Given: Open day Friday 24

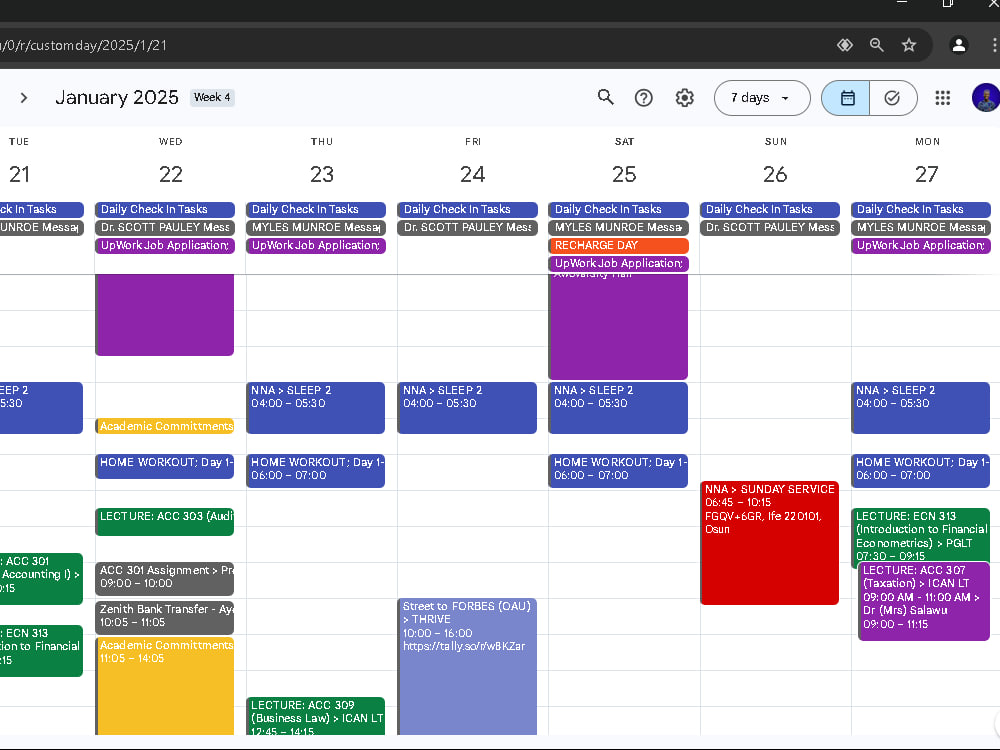Looking at the screenshot, I should [x=473, y=173].
